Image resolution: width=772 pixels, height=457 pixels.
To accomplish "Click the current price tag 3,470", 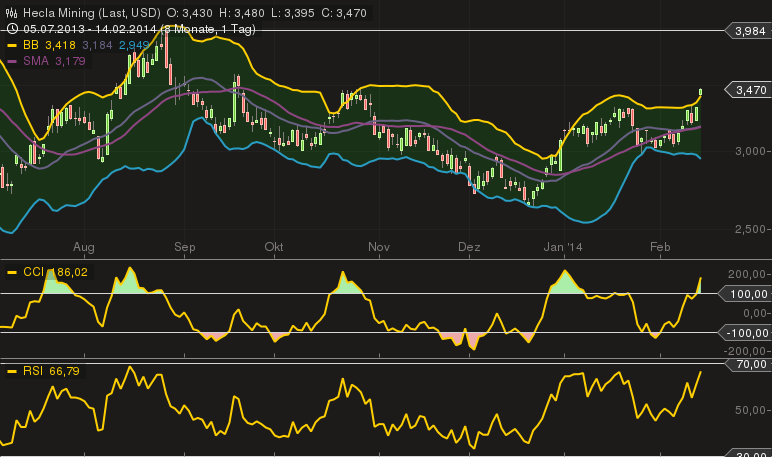I will pos(749,90).
